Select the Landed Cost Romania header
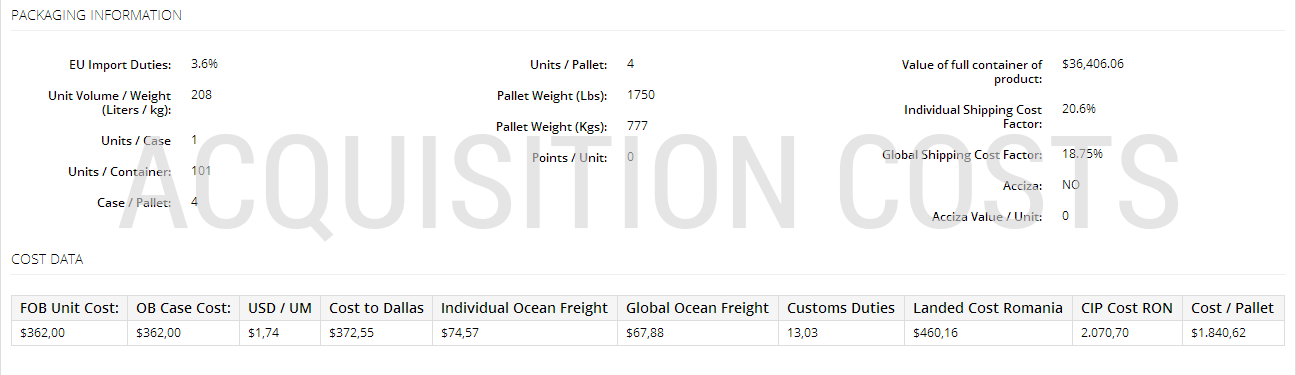 point(988,308)
